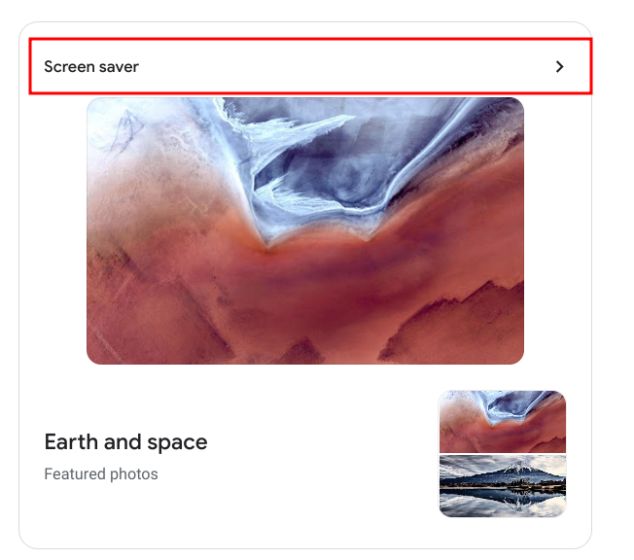Click the "Screen saver" label text
The width and height of the screenshot is (634, 560).
pos(91,67)
